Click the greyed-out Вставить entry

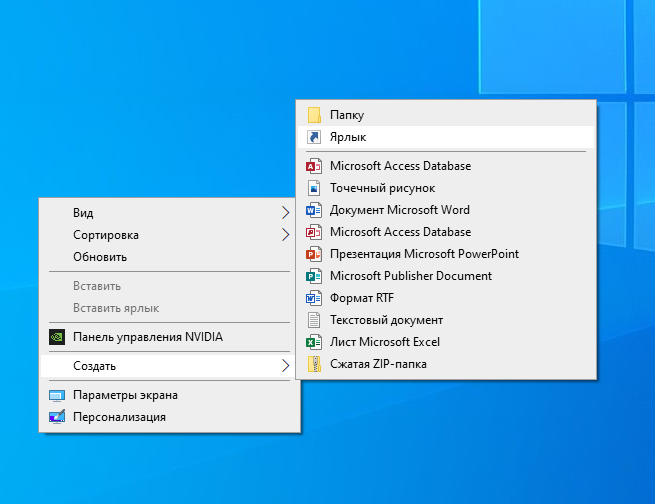coord(169,286)
